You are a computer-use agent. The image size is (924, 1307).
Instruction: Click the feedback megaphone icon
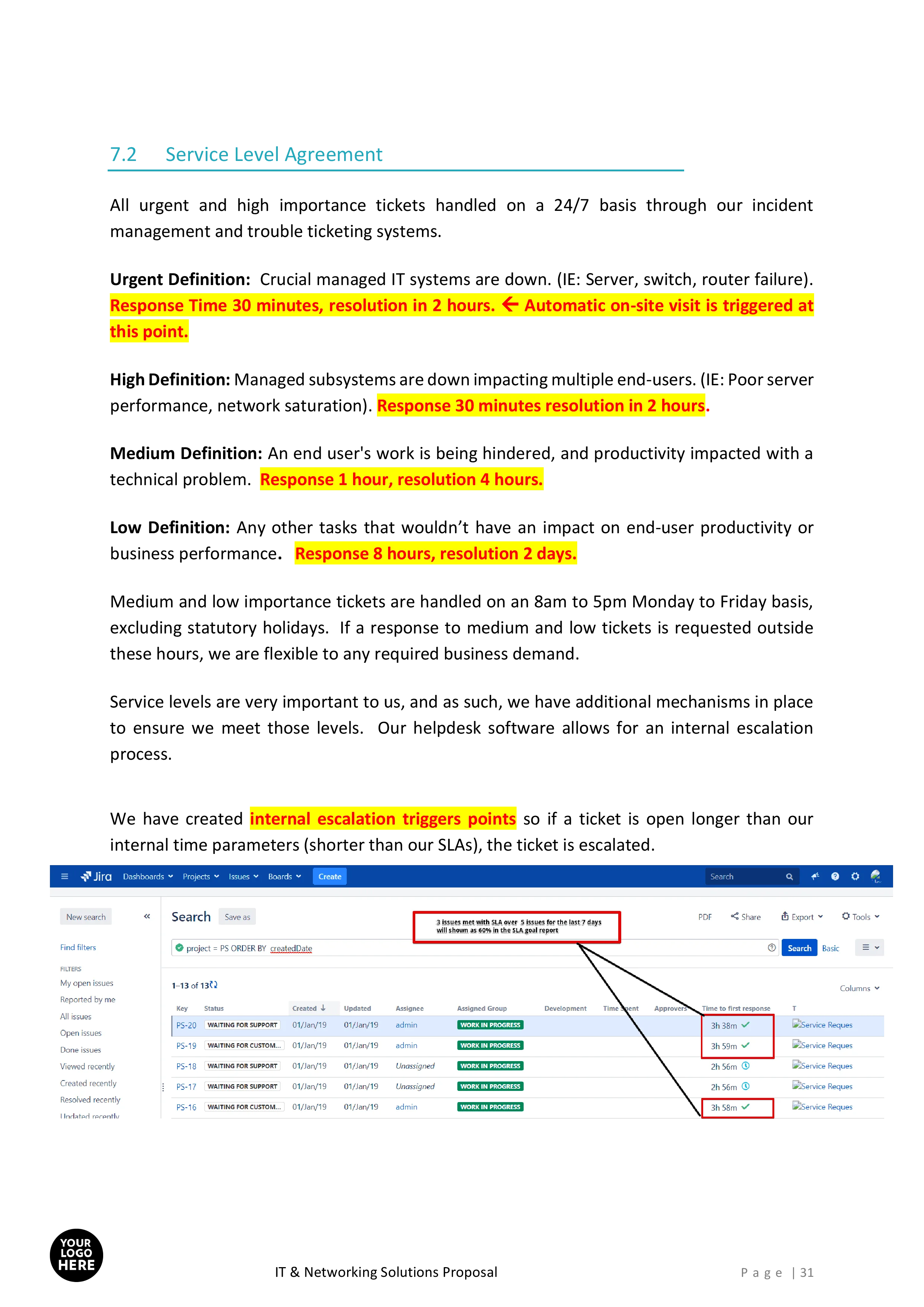click(815, 876)
